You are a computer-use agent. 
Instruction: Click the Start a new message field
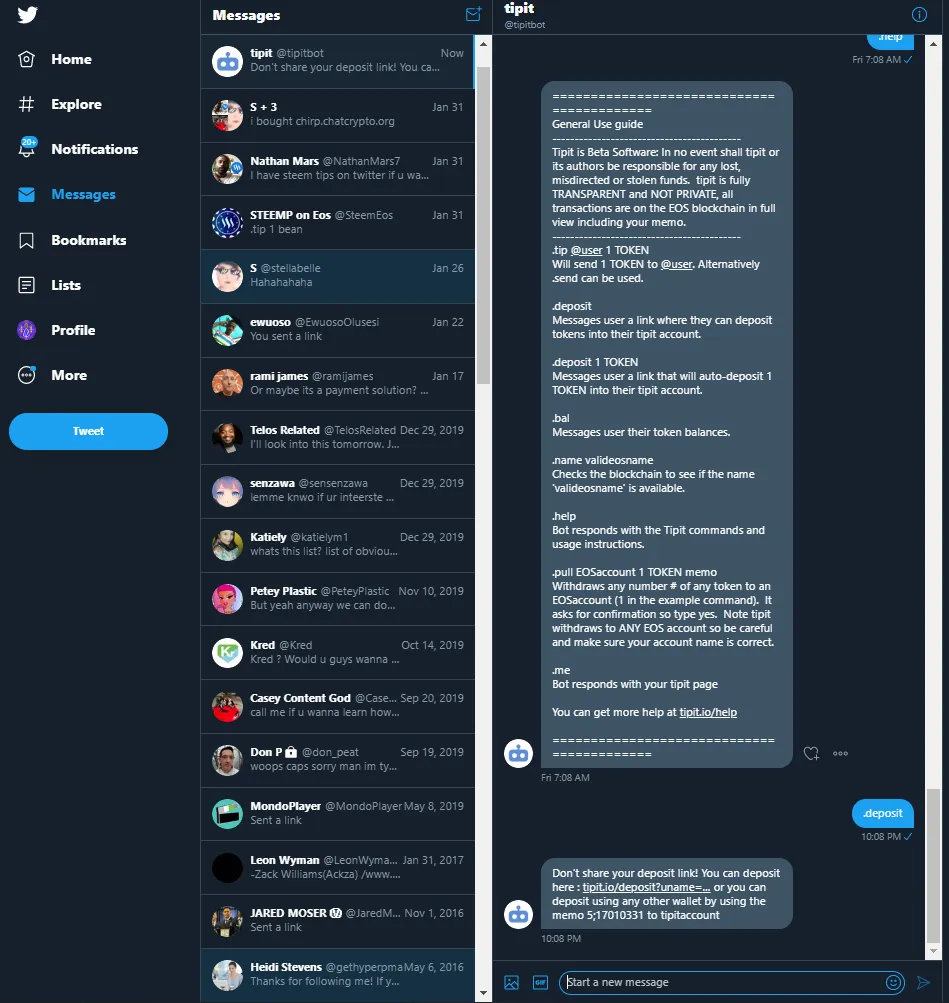tap(723, 982)
